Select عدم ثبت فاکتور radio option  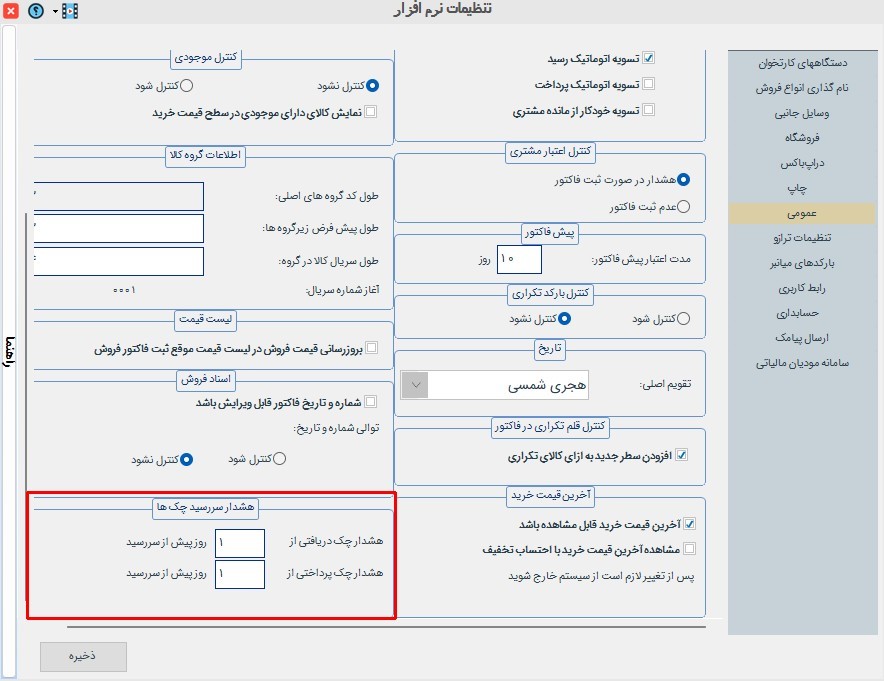(x=684, y=207)
